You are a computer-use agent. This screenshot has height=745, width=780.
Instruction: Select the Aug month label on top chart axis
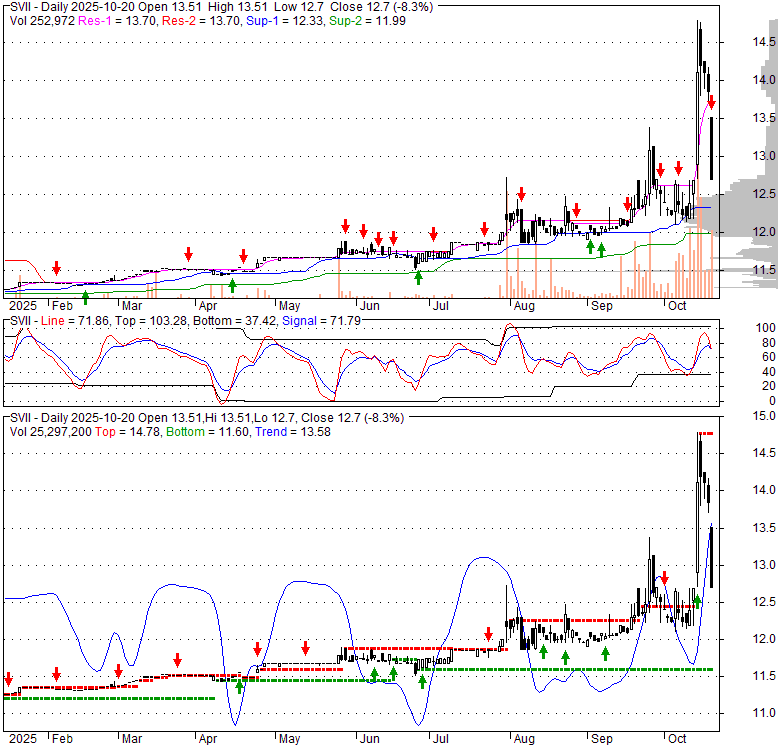tap(519, 305)
